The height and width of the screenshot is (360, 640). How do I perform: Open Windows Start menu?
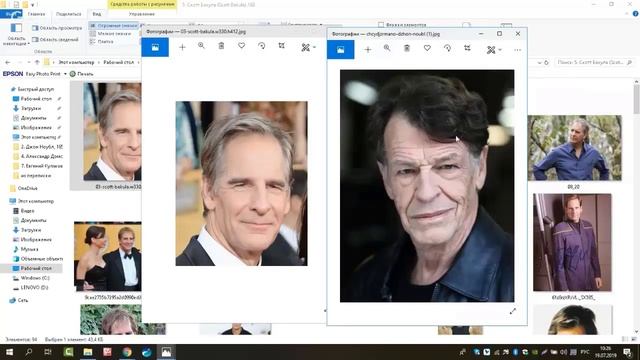tap(9, 352)
